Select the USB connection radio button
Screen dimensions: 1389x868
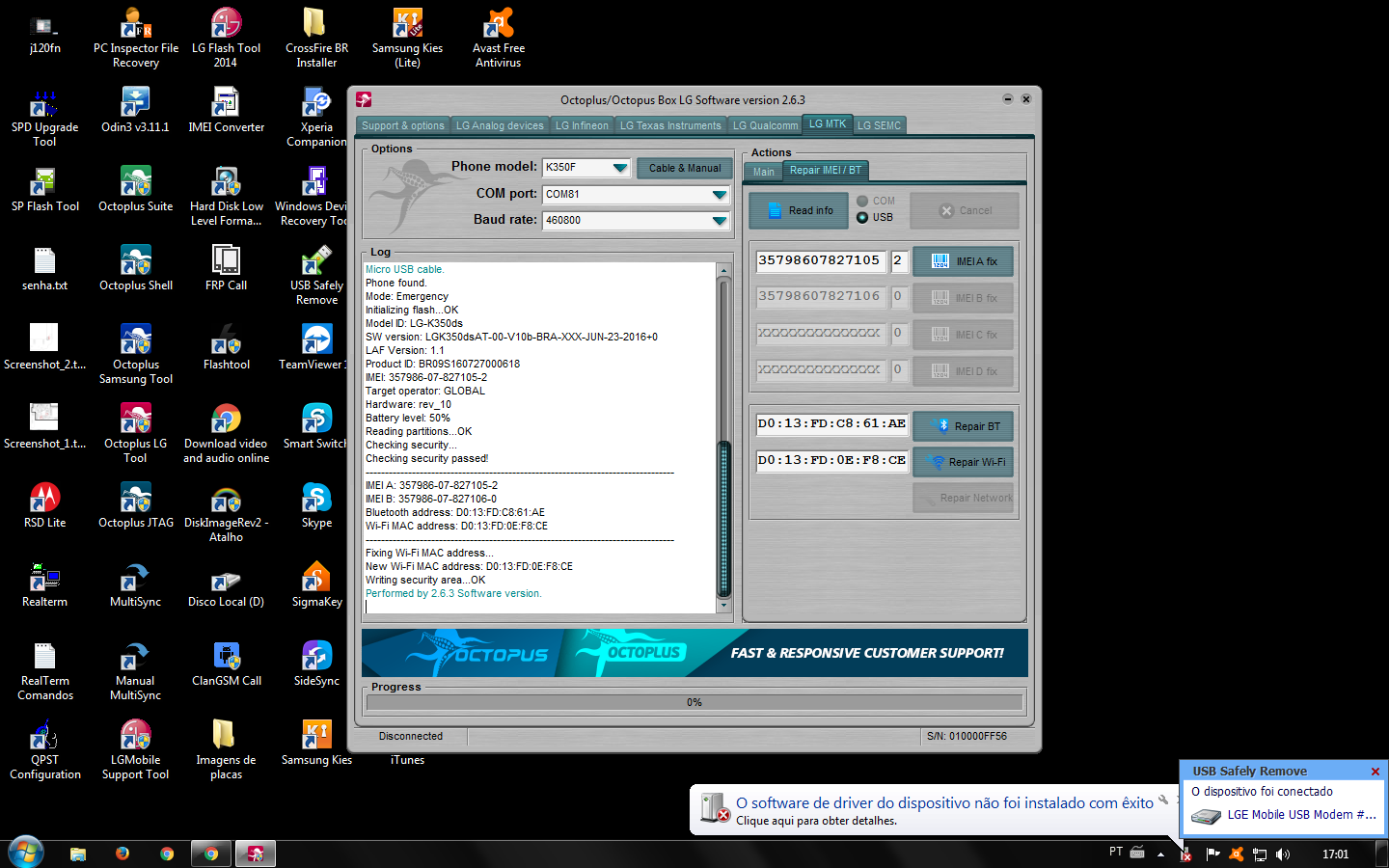pyautogui.click(x=862, y=217)
